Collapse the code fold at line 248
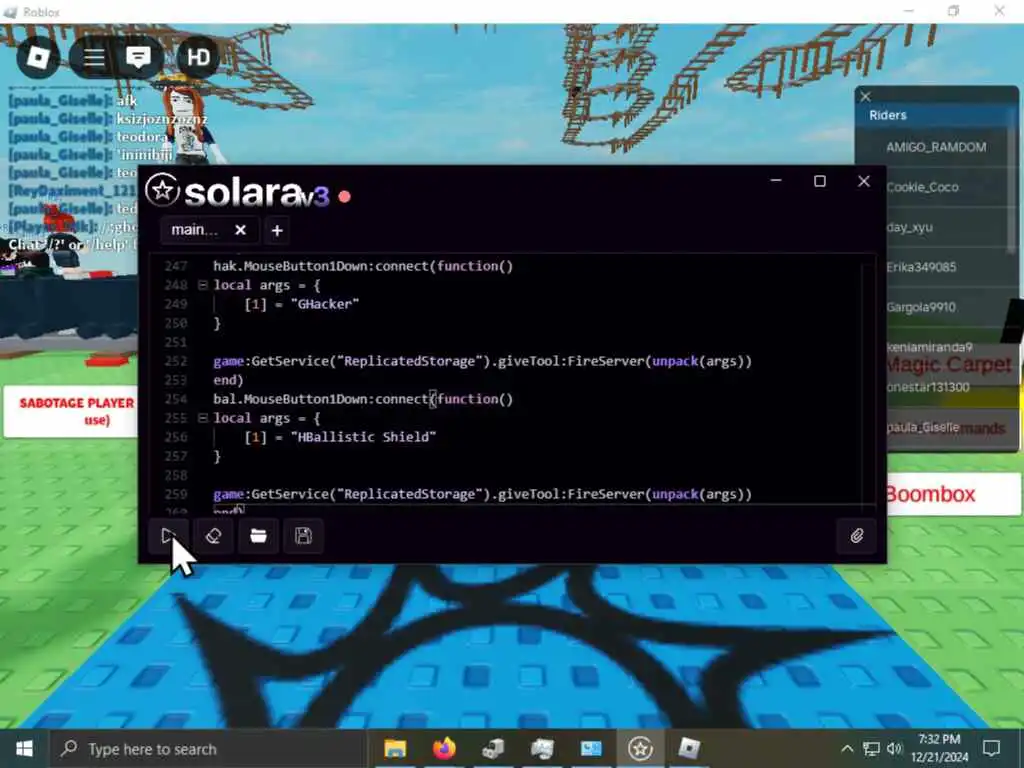1024x768 pixels. (202, 285)
